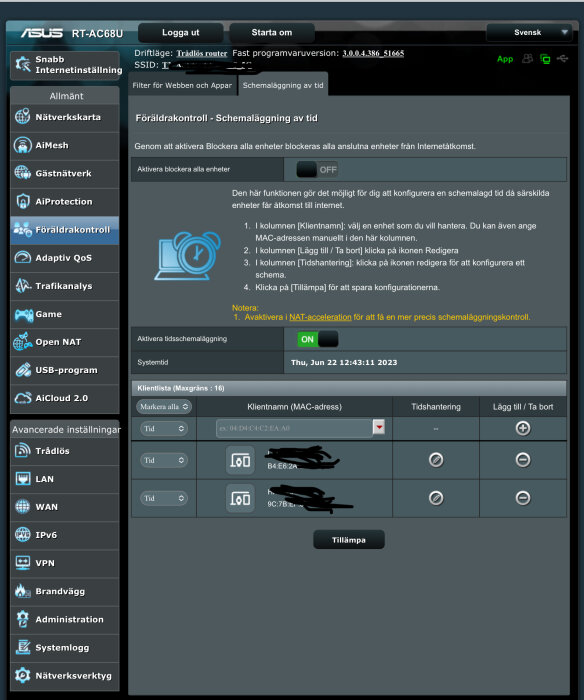Select Föräldrakontroll sidebar icon
The height and width of the screenshot is (700, 584).
[22, 229]
